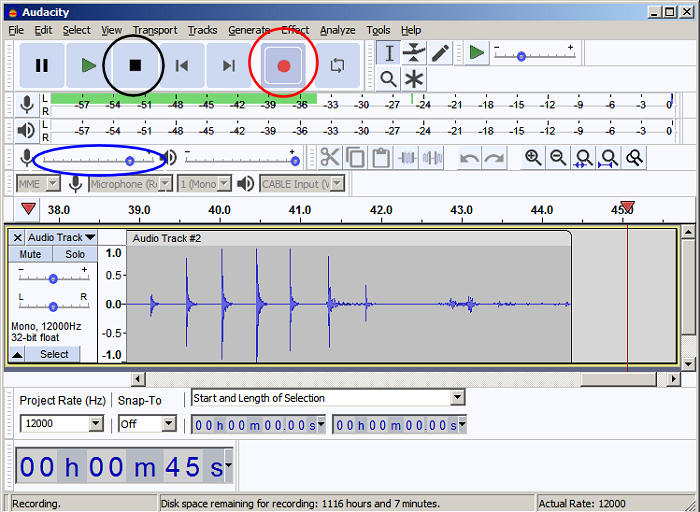
Task: Open the Project Rate dropdown
Action: 96,424
